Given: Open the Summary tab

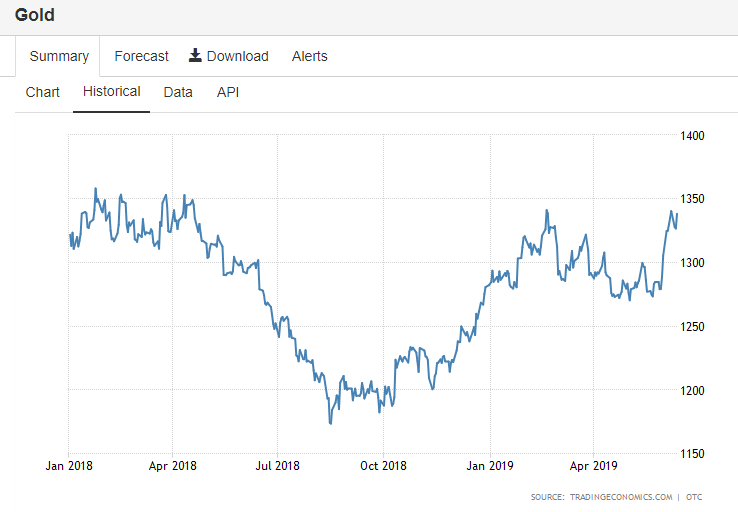Looking at the screenshot, I should pos(59,56).
